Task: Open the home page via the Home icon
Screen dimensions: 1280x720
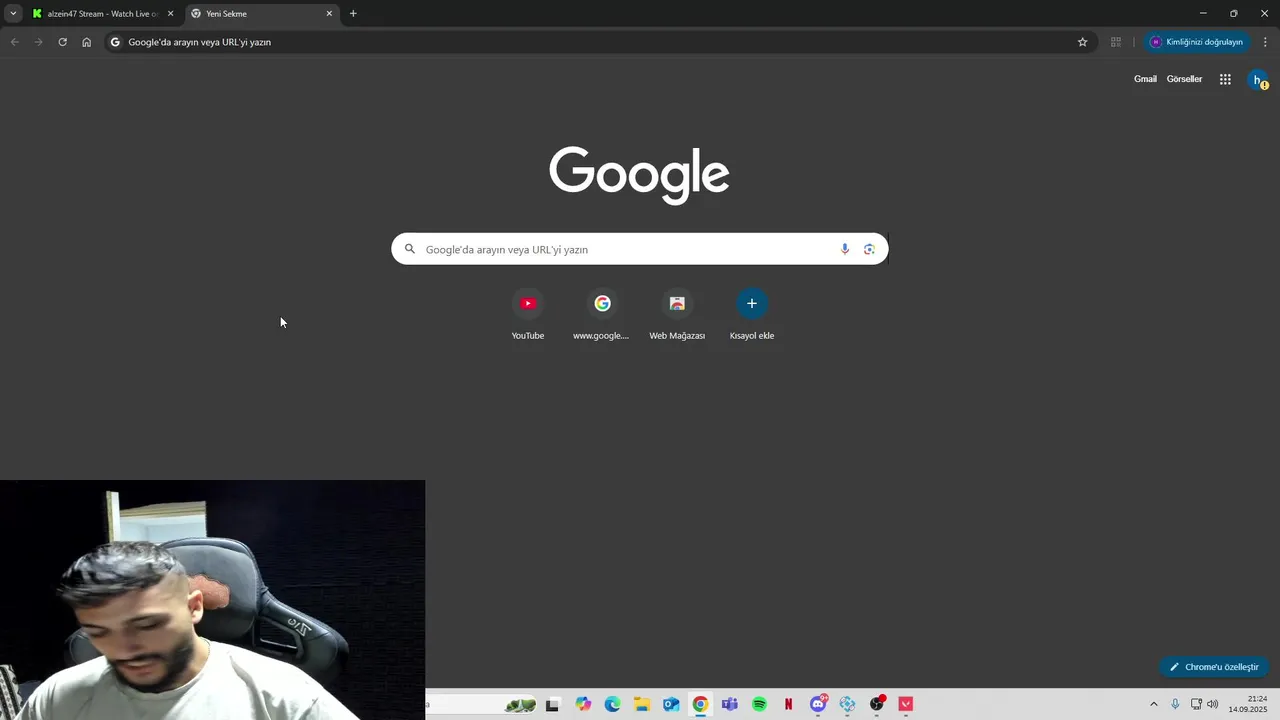Action: click(86, 42)
